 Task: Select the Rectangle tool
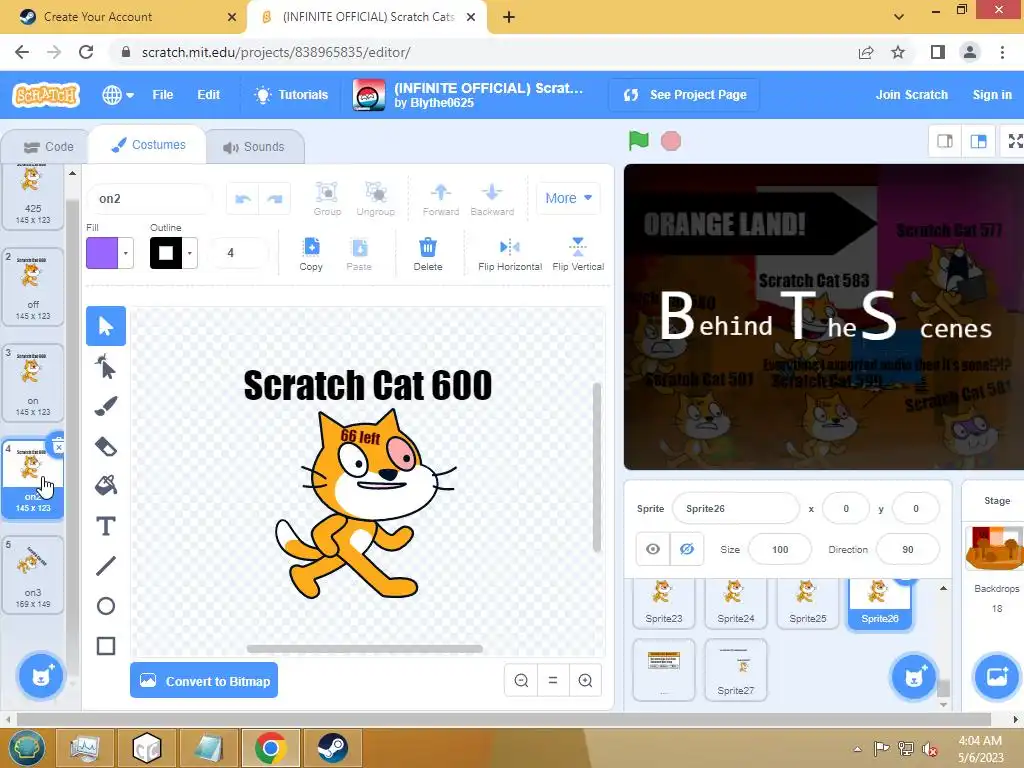pyautogui.click(x=106, y=646)
